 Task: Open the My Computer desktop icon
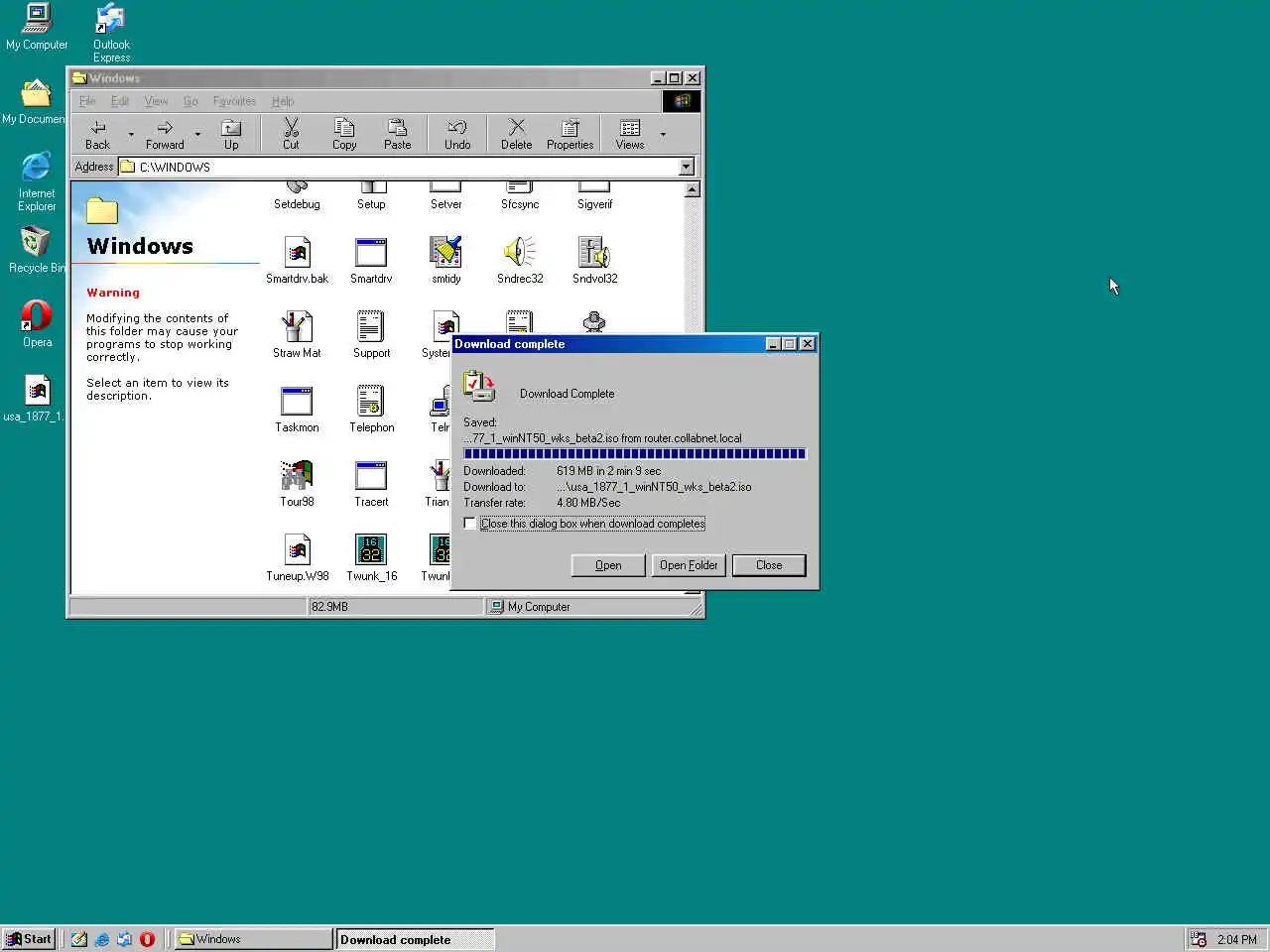click(37, 27)
